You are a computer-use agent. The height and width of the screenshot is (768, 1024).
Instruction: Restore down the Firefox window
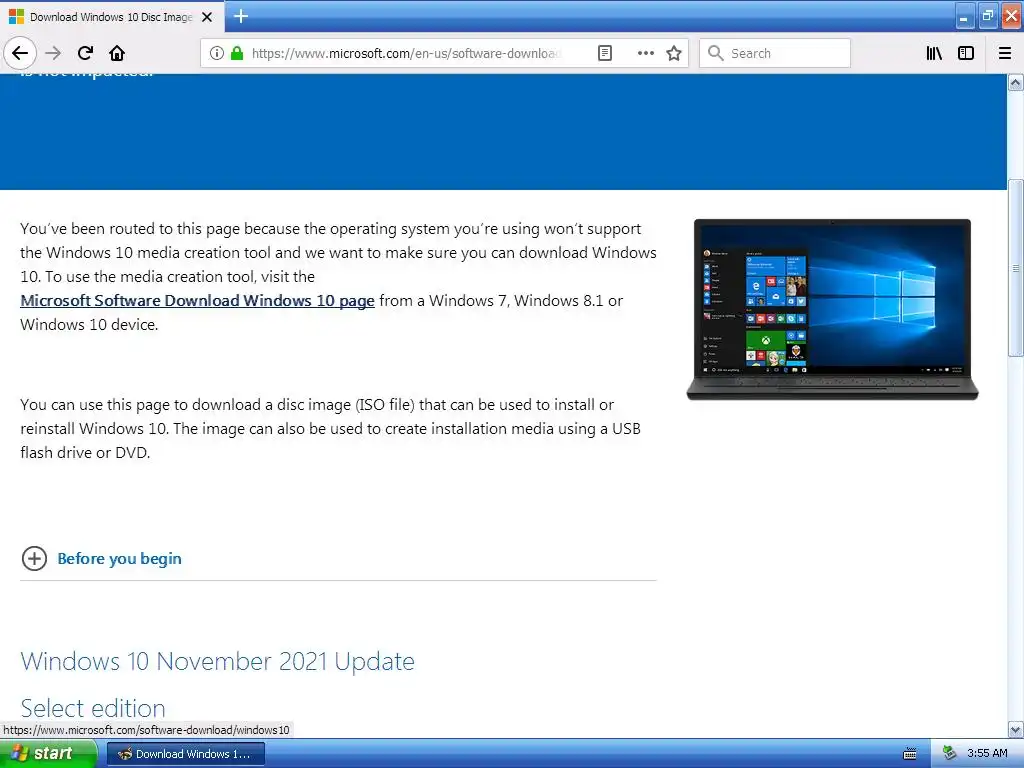(987, 16)
